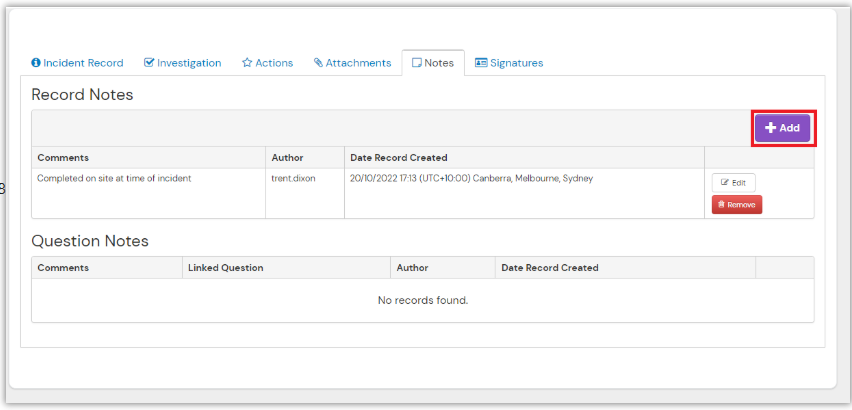This screenshot has height=410, width=852.
Task: Click the Linked Question column header
Action: pyautogui.click(x=225, y=268)
